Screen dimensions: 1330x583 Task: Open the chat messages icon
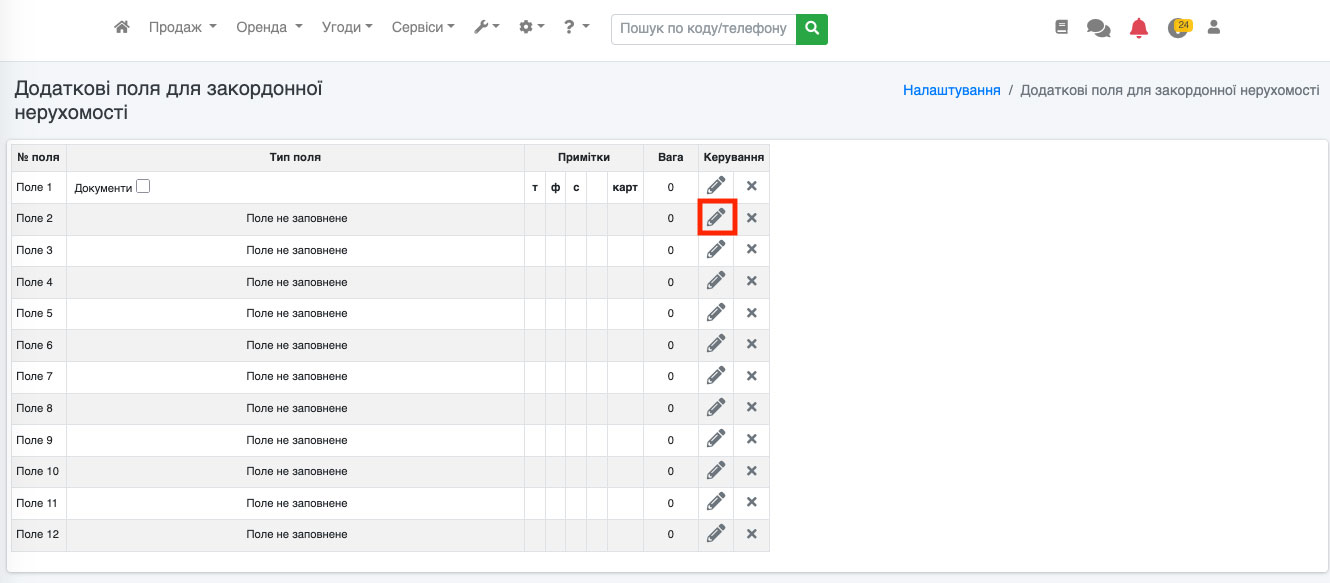tap(1098, 28)
